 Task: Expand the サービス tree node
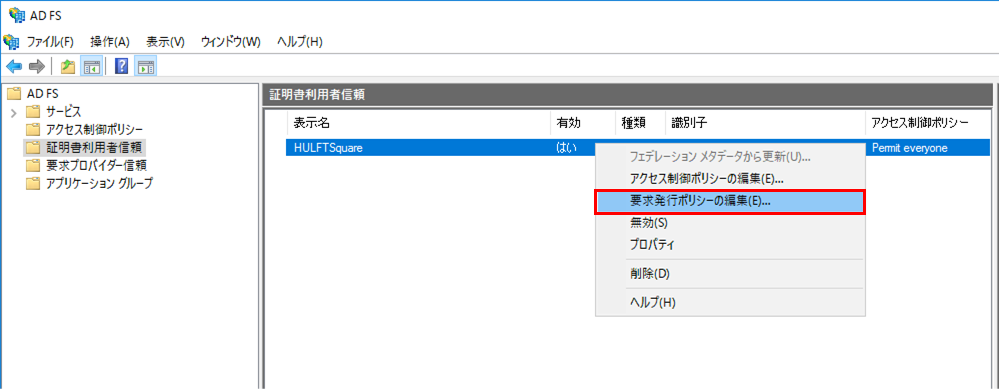point(13,113)
